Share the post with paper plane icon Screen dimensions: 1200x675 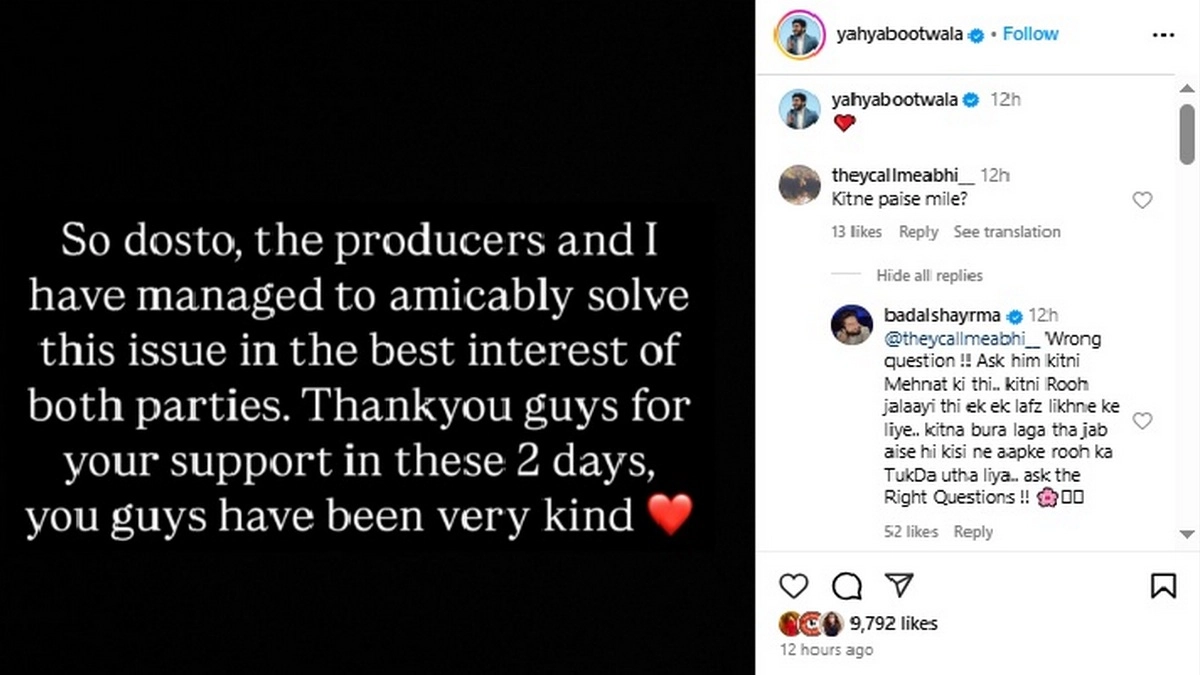coord(900,586)
